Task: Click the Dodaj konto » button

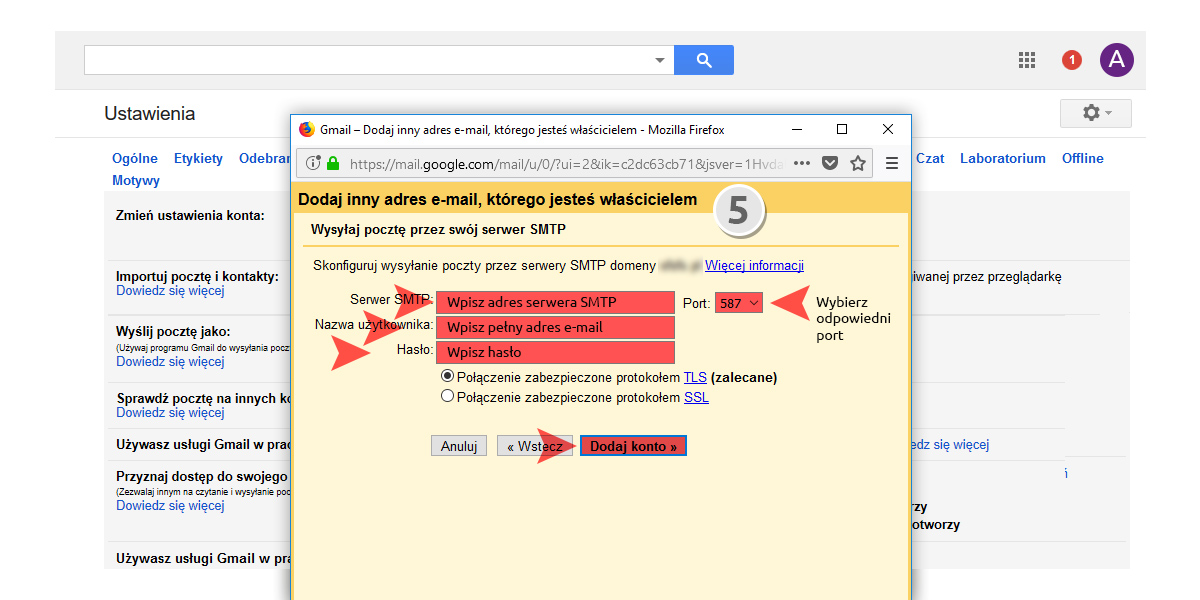Action: 633,446
